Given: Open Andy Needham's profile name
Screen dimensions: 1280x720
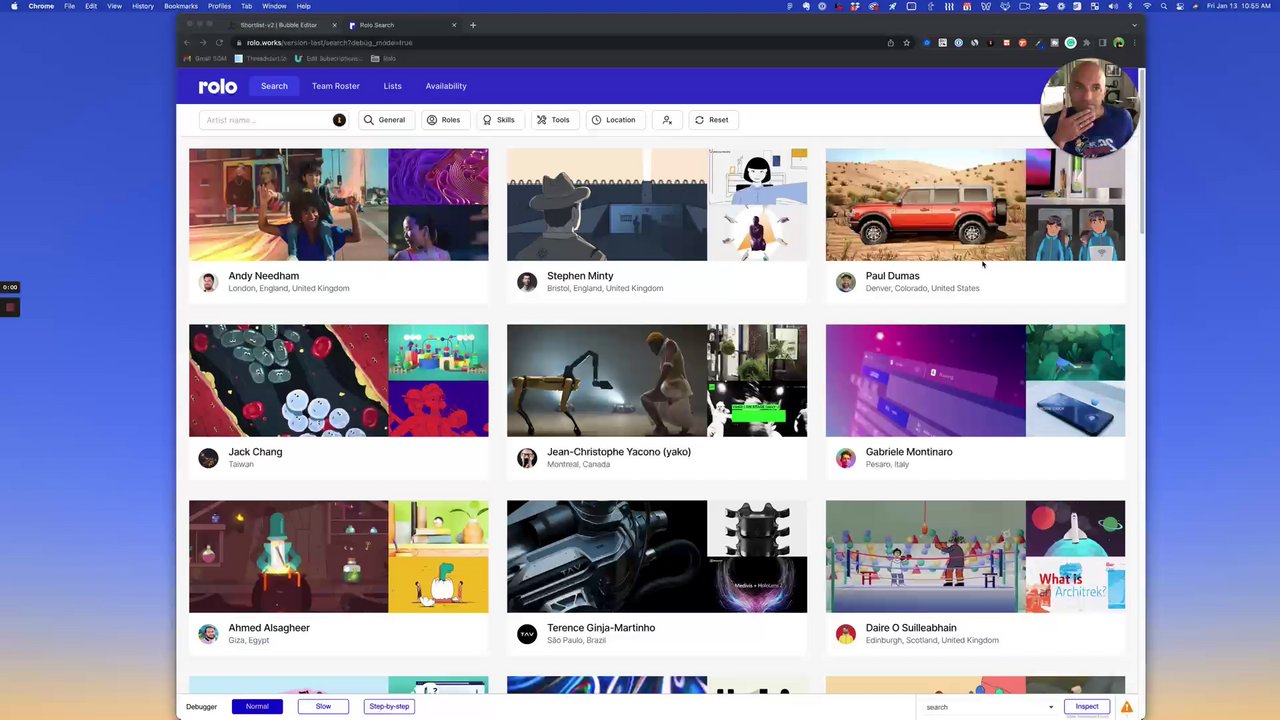Looking at the screenshot, I should [x=263, y=276].
